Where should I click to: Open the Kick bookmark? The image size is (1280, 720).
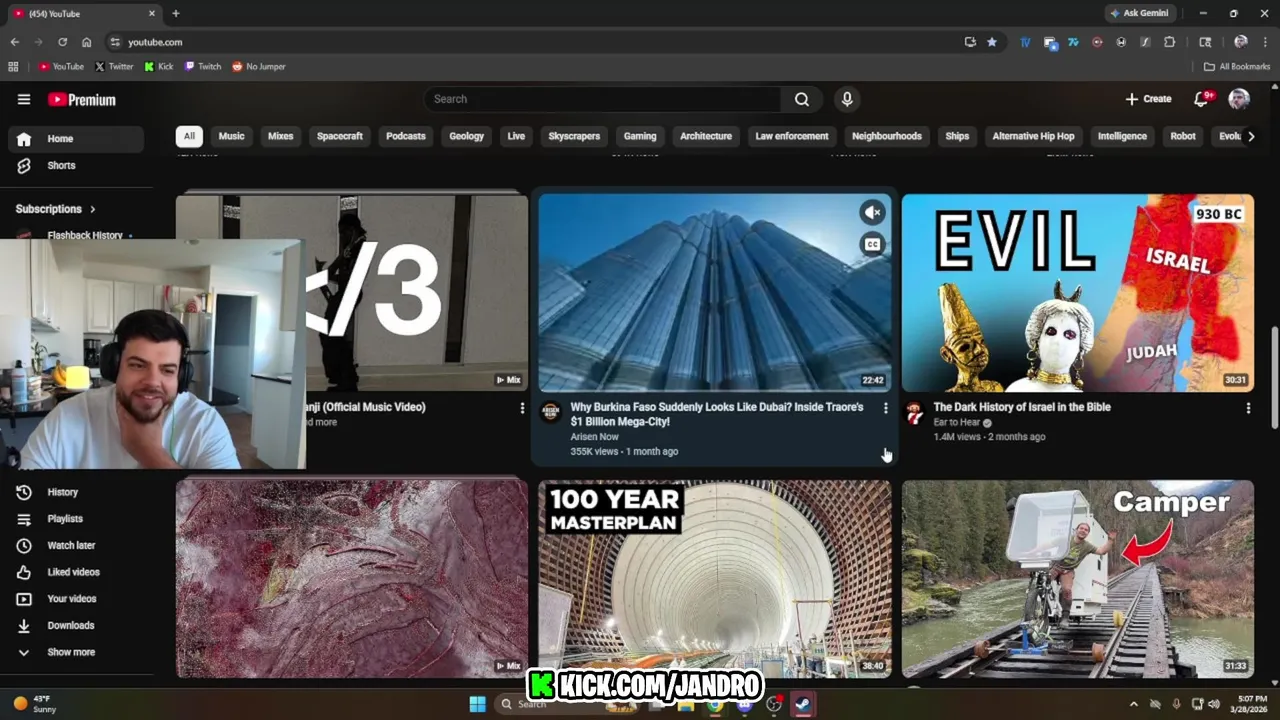[x=159, y=67]
